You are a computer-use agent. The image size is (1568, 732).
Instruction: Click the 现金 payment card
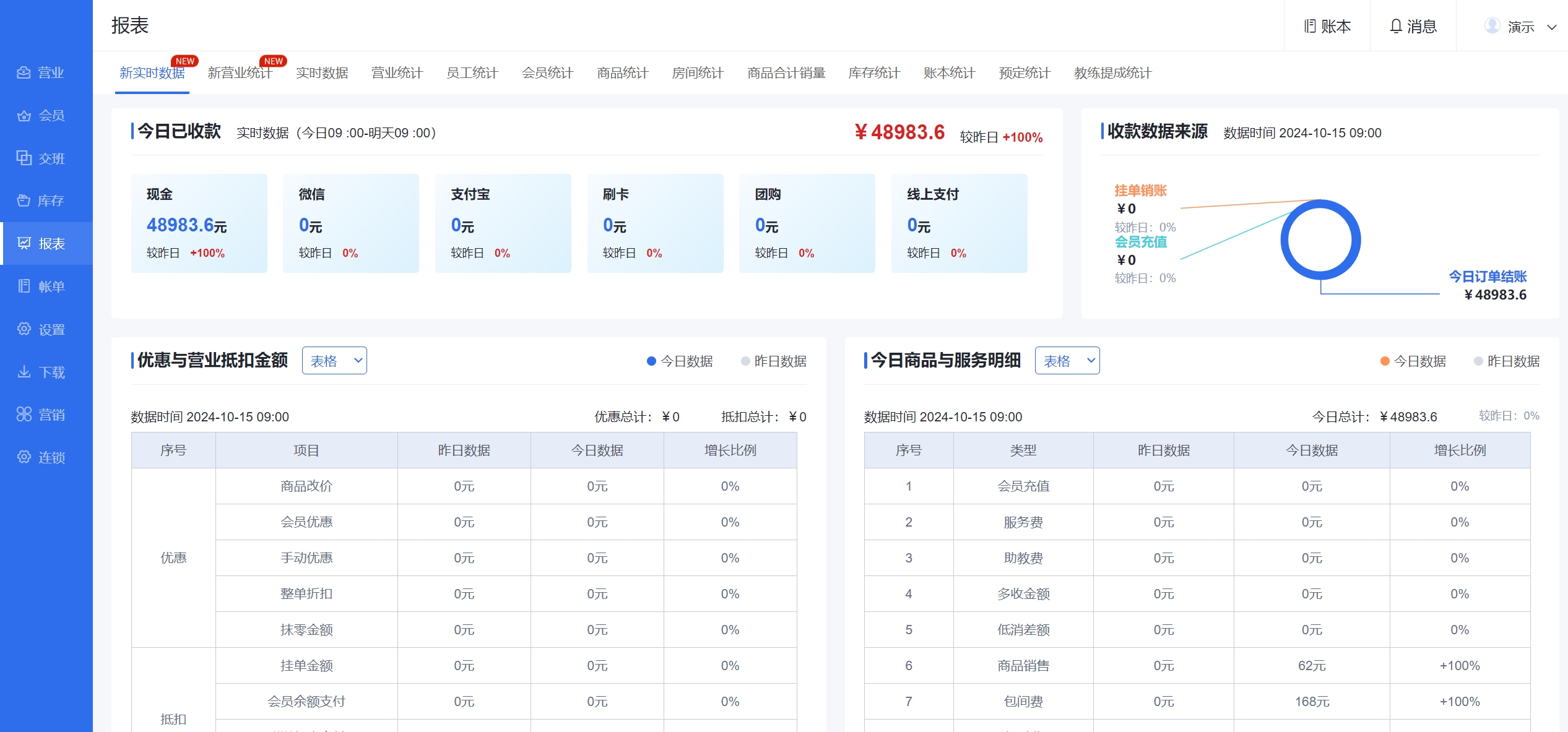(199, 223)
